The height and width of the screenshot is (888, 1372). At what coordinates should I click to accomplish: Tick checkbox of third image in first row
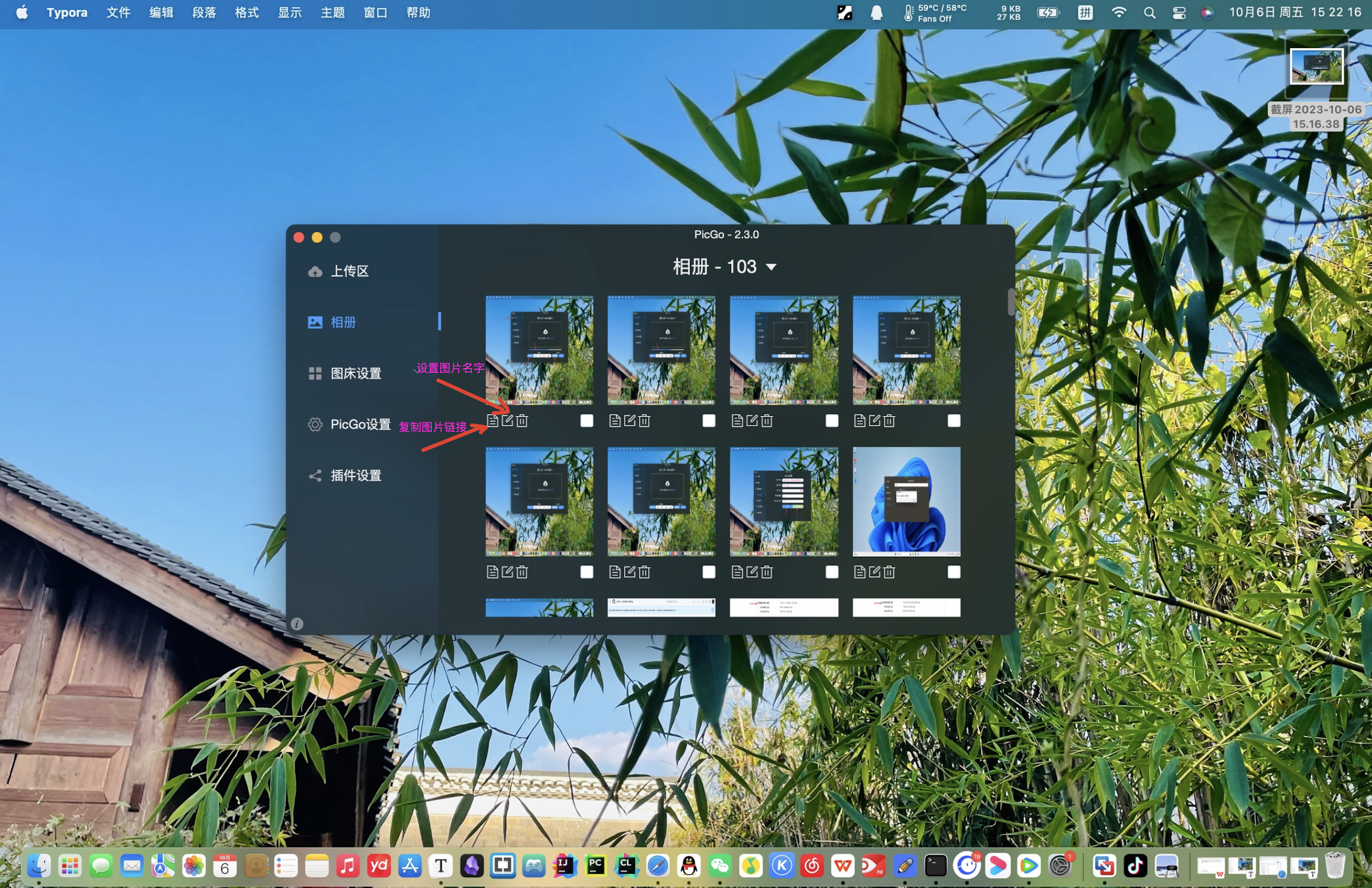point(832,421)
